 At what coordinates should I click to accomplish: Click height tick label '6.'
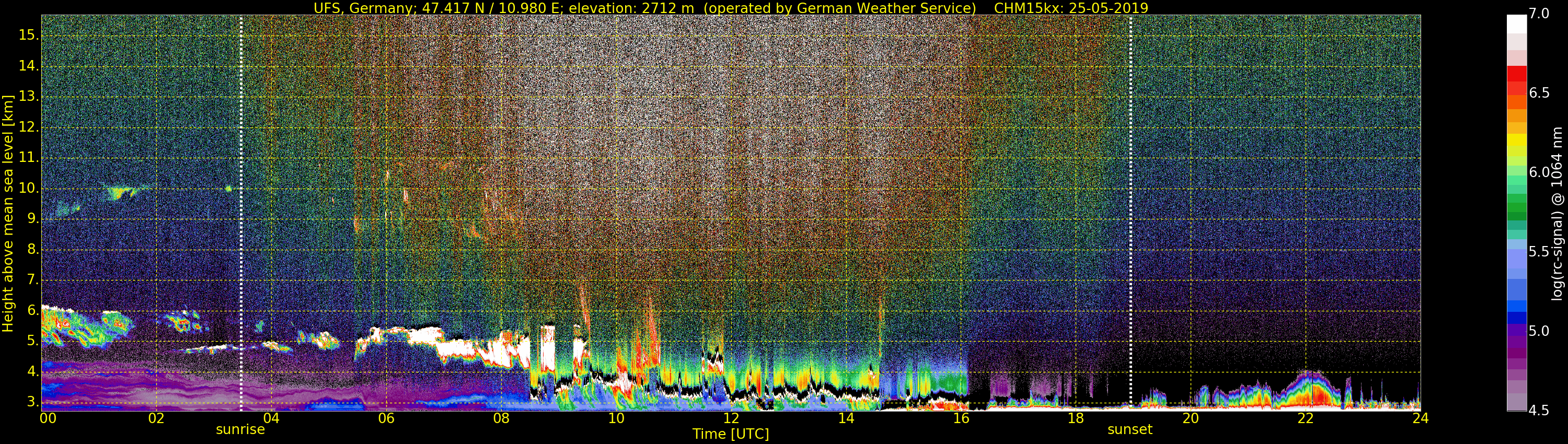32,311
